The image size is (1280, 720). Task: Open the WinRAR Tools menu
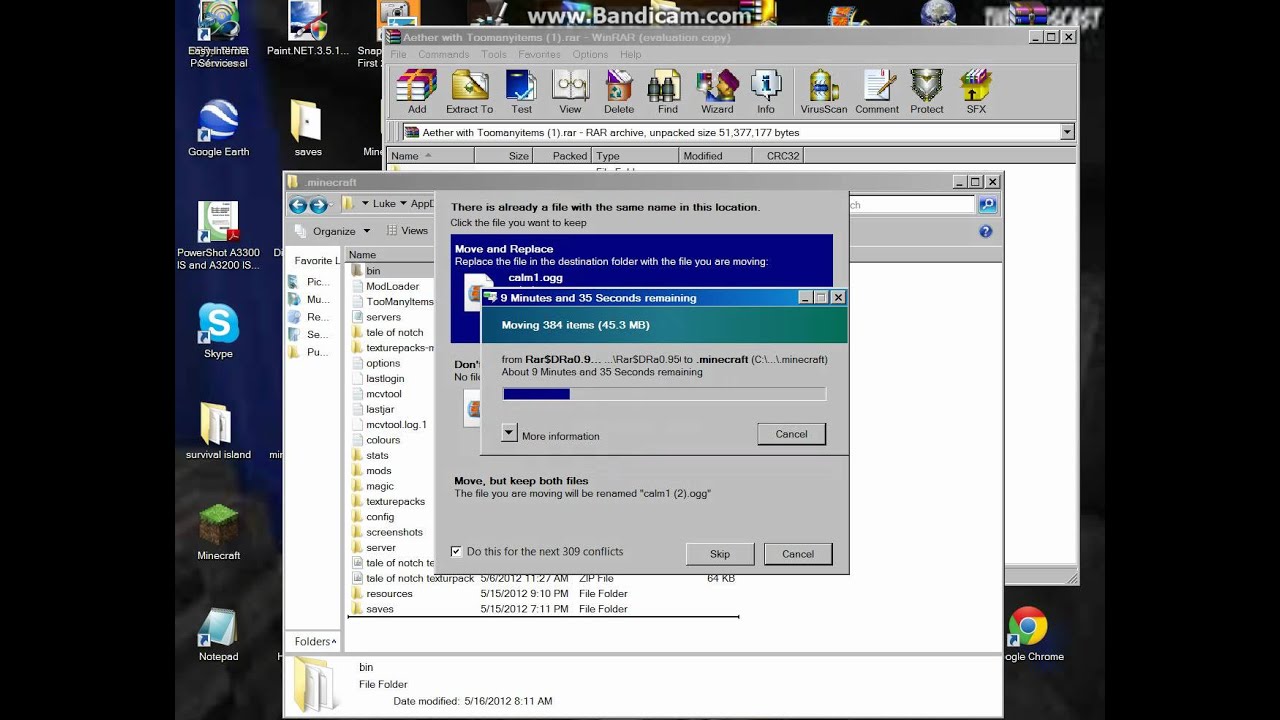(494, 54)
